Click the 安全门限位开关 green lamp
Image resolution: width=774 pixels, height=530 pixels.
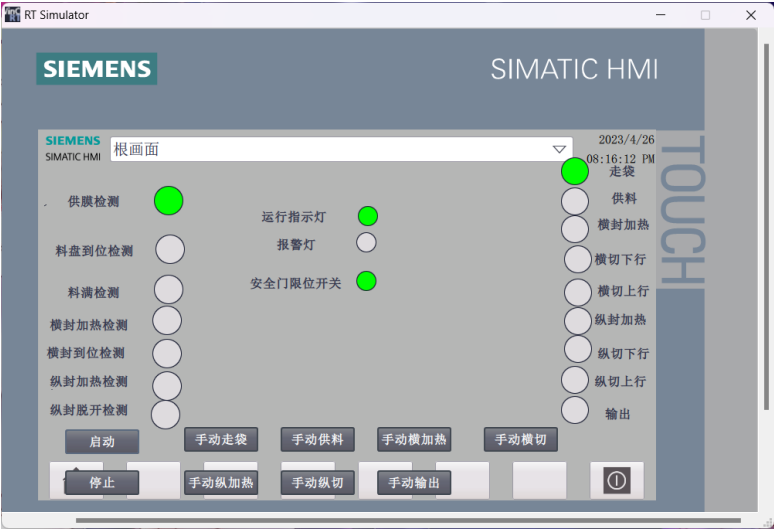(x=366, y=281)
